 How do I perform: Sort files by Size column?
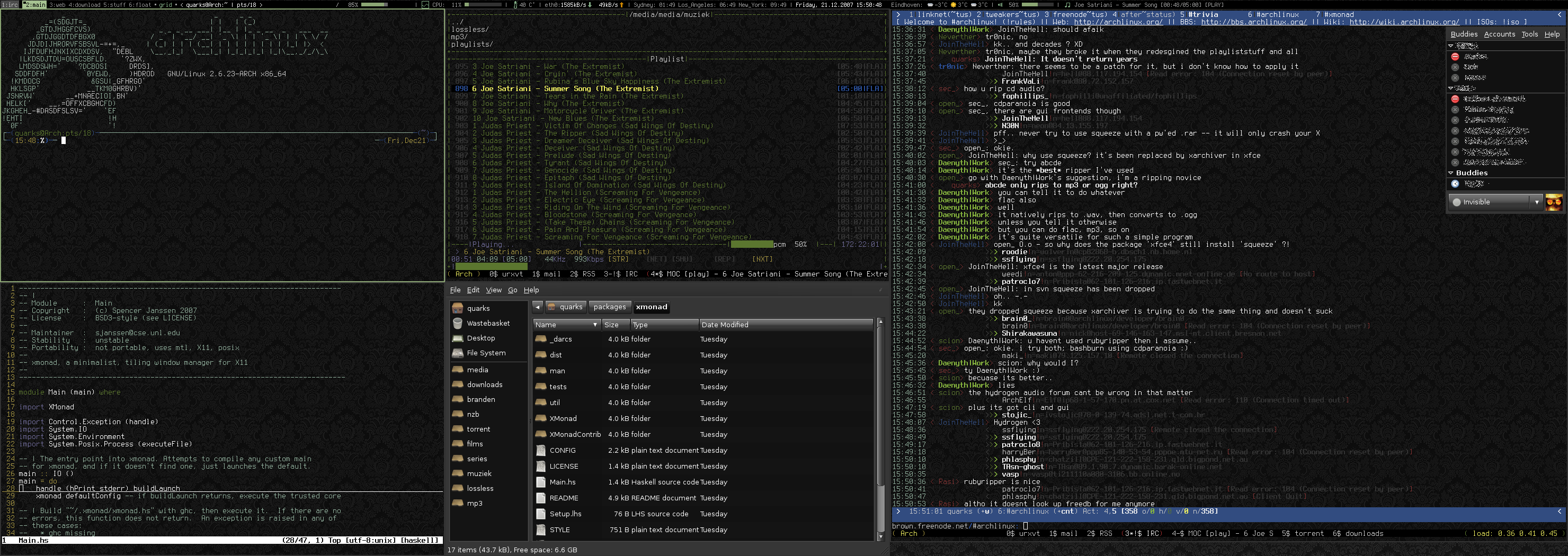pos(616,325)
